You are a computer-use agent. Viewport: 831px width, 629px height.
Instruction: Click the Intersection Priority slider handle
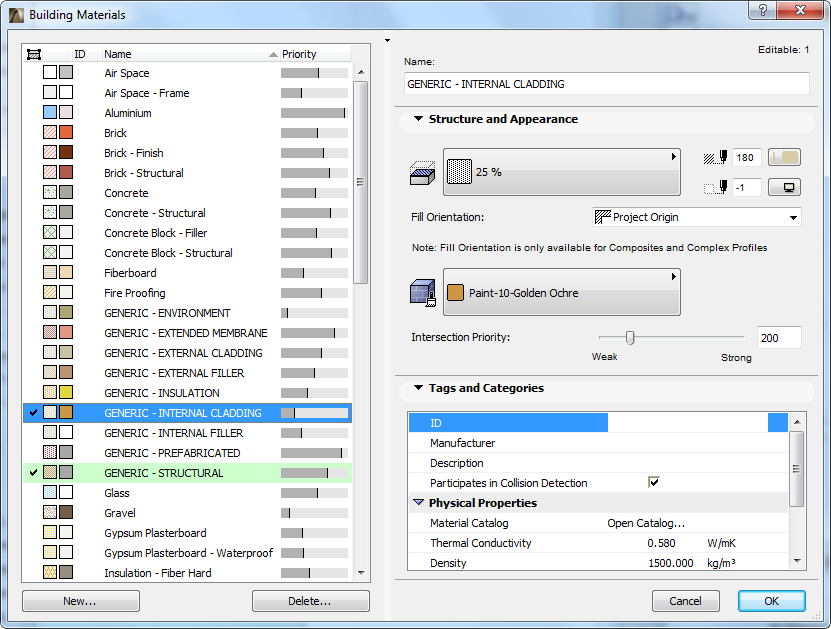tap(630, 338)
